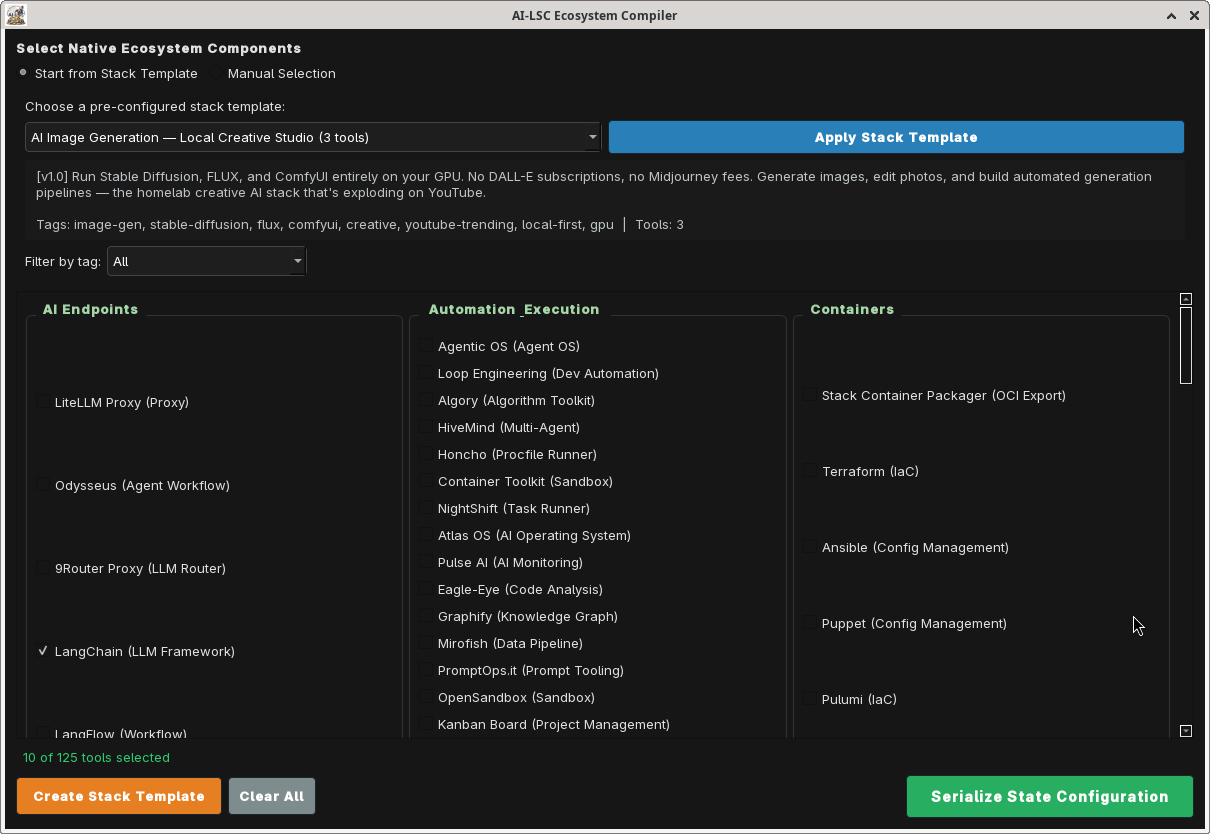Click 'Select Native Ecosystem Components' heading
This screenshot has height=834, width=1210.
159,48
